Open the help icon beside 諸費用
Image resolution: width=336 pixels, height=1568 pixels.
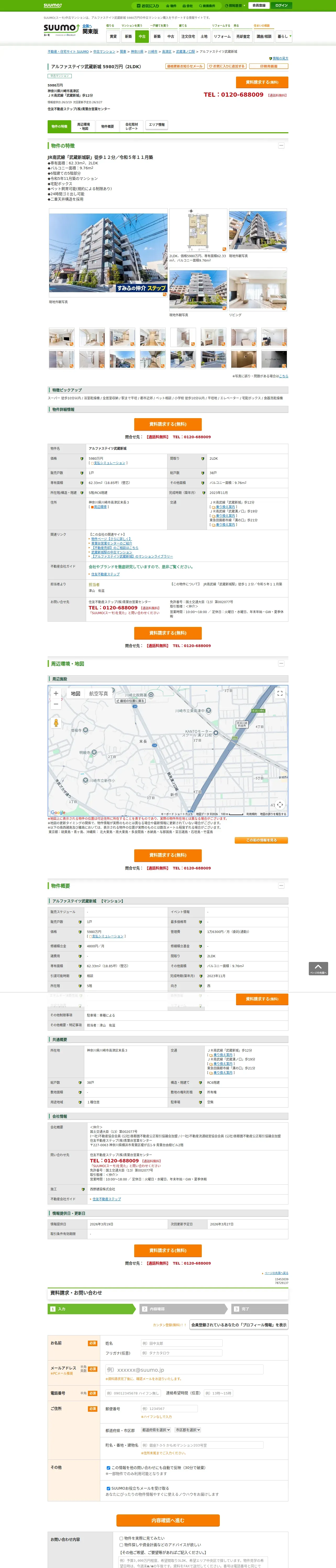[80, 956]
